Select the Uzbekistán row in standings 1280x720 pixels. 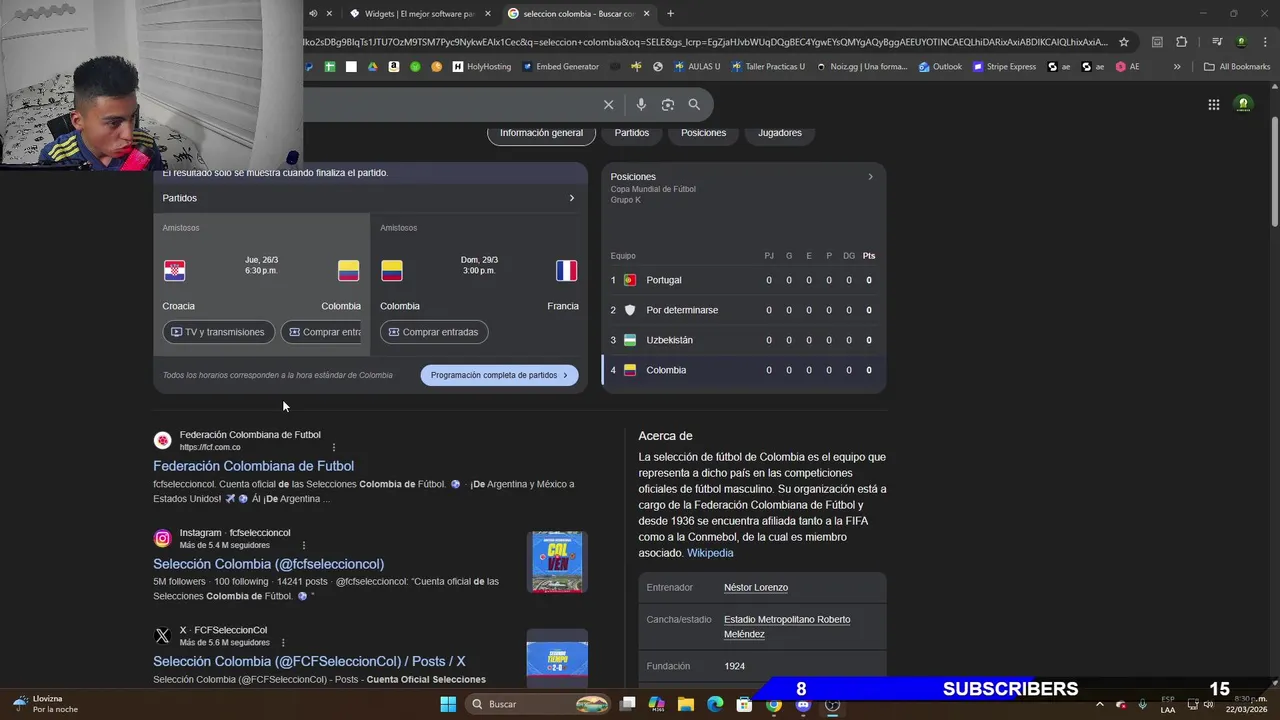743,340
